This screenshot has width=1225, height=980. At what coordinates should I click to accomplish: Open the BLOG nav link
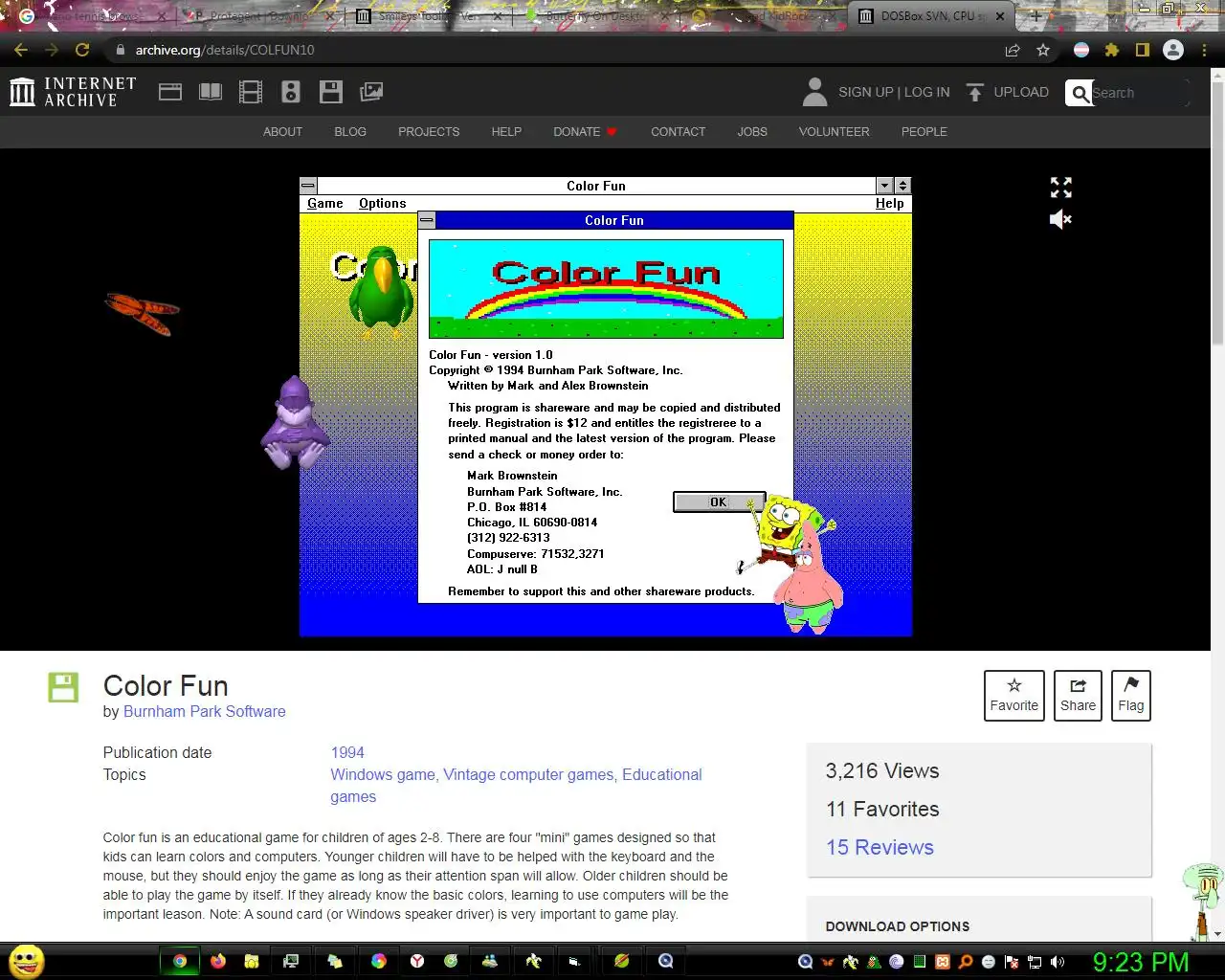pyautogui.click(x=350, y=132)
